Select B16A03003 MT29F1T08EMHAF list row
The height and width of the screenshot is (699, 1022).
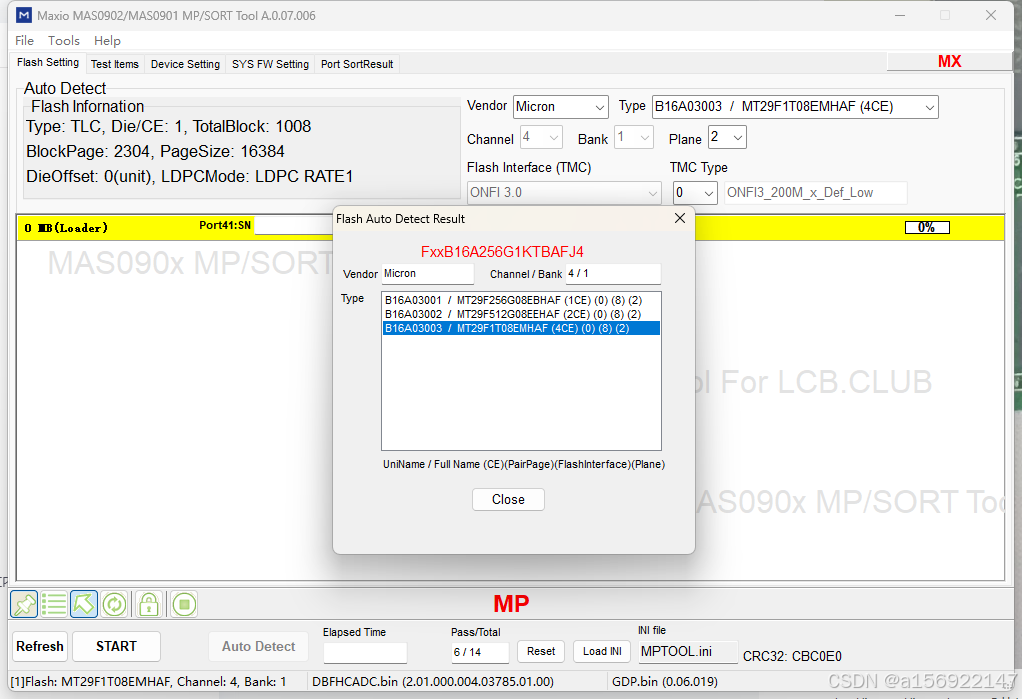coord(521,328)
